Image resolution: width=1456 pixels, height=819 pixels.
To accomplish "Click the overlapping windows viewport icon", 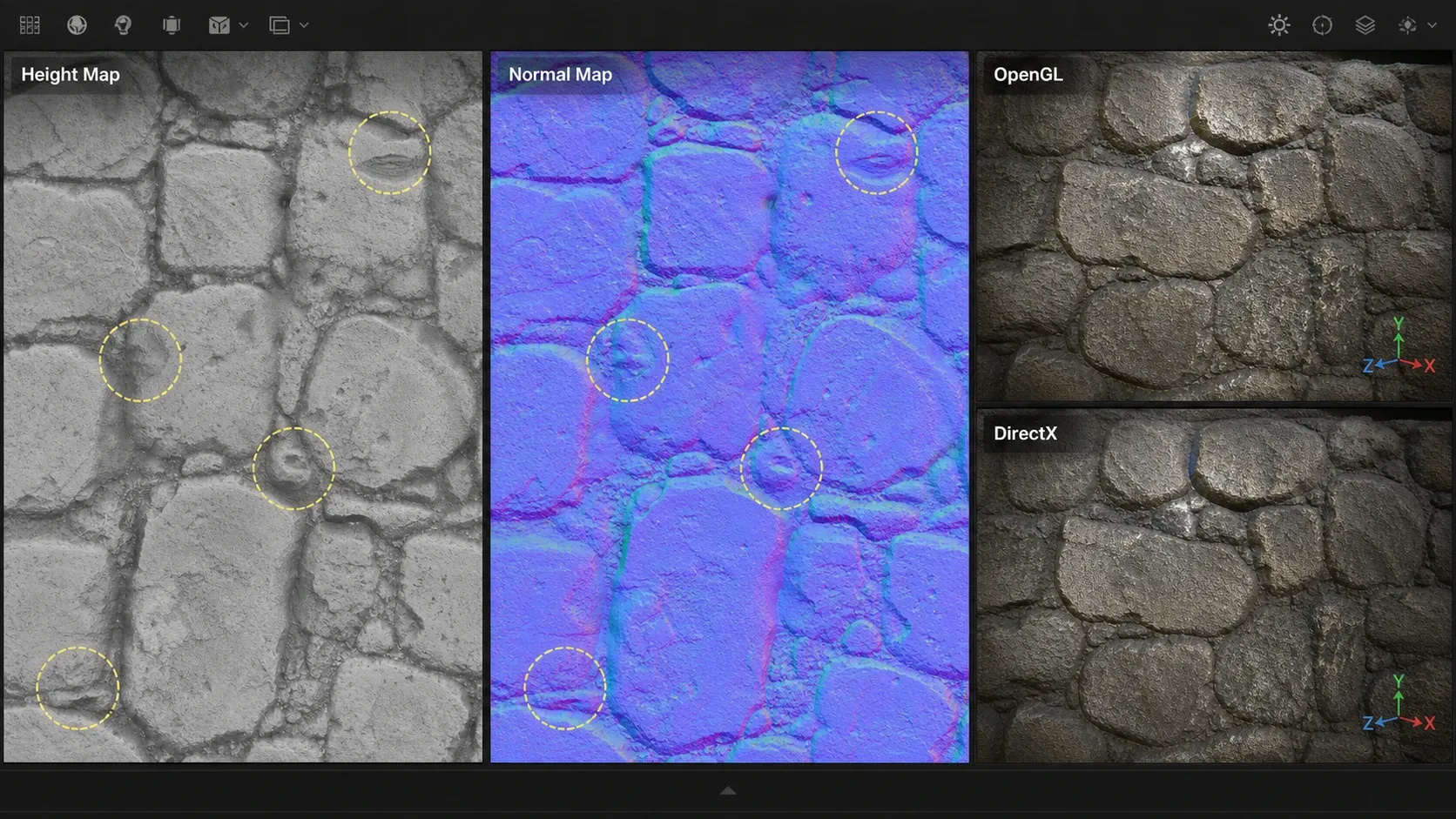I will click(x=280, y=25).
